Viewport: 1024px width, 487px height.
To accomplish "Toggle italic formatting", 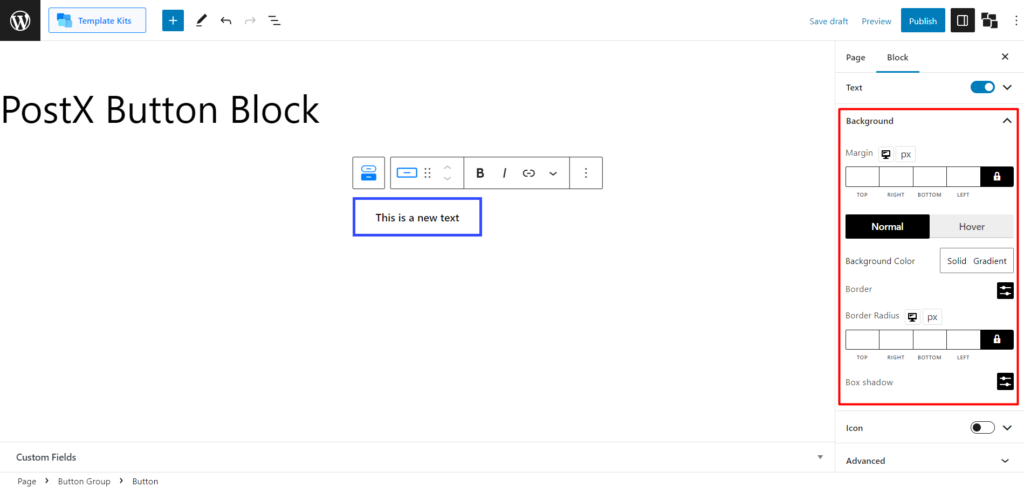I will point(504,173).
